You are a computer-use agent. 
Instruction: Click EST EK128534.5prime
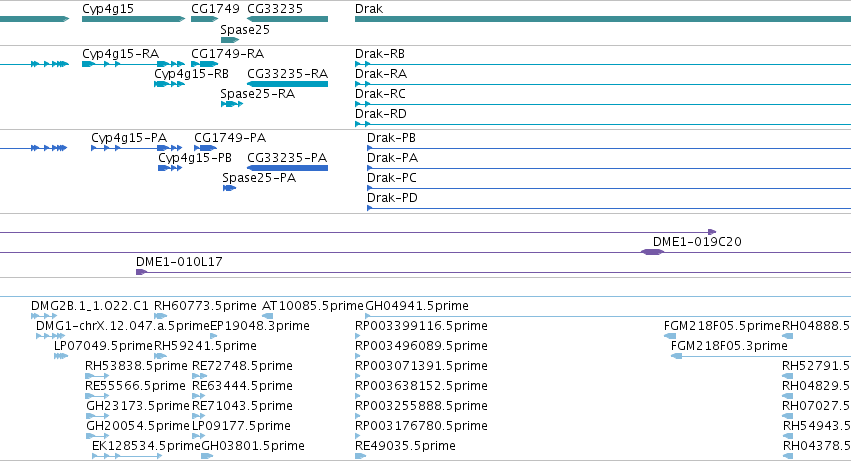click(146, 446)
